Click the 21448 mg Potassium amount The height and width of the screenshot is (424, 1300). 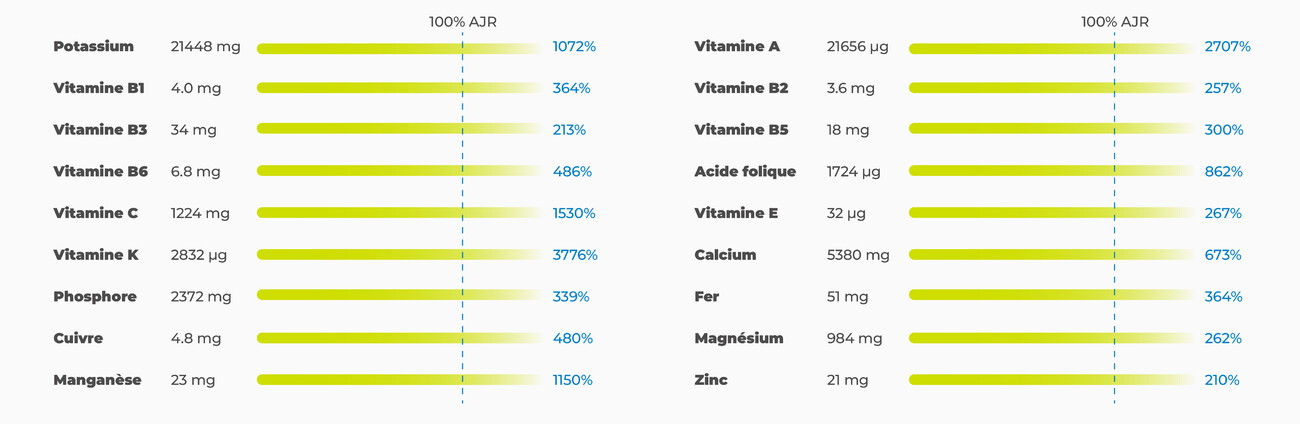[206, 47]
